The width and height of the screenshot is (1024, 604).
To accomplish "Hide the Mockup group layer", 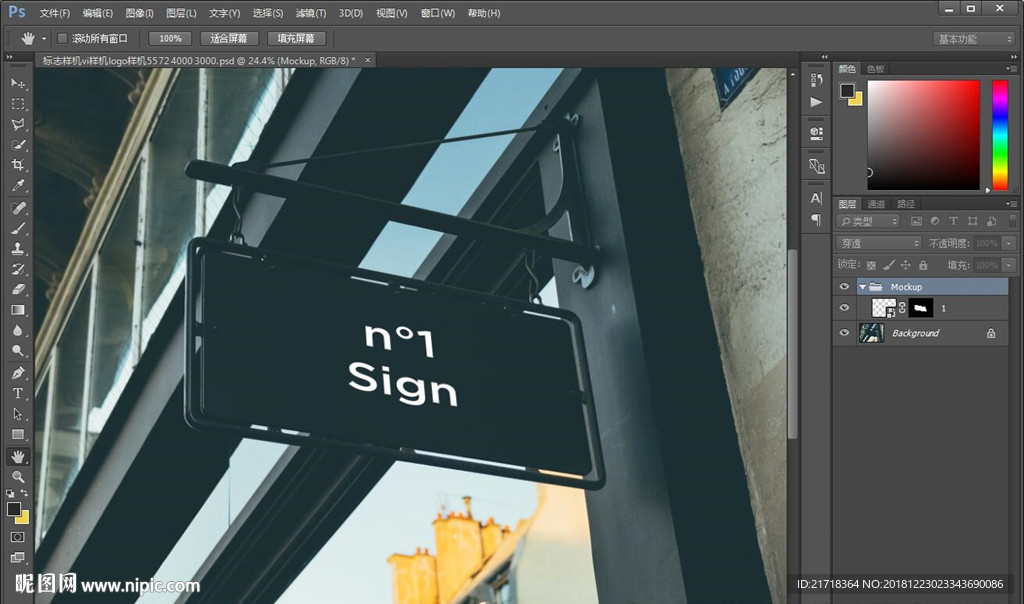I will click(844, 287).
